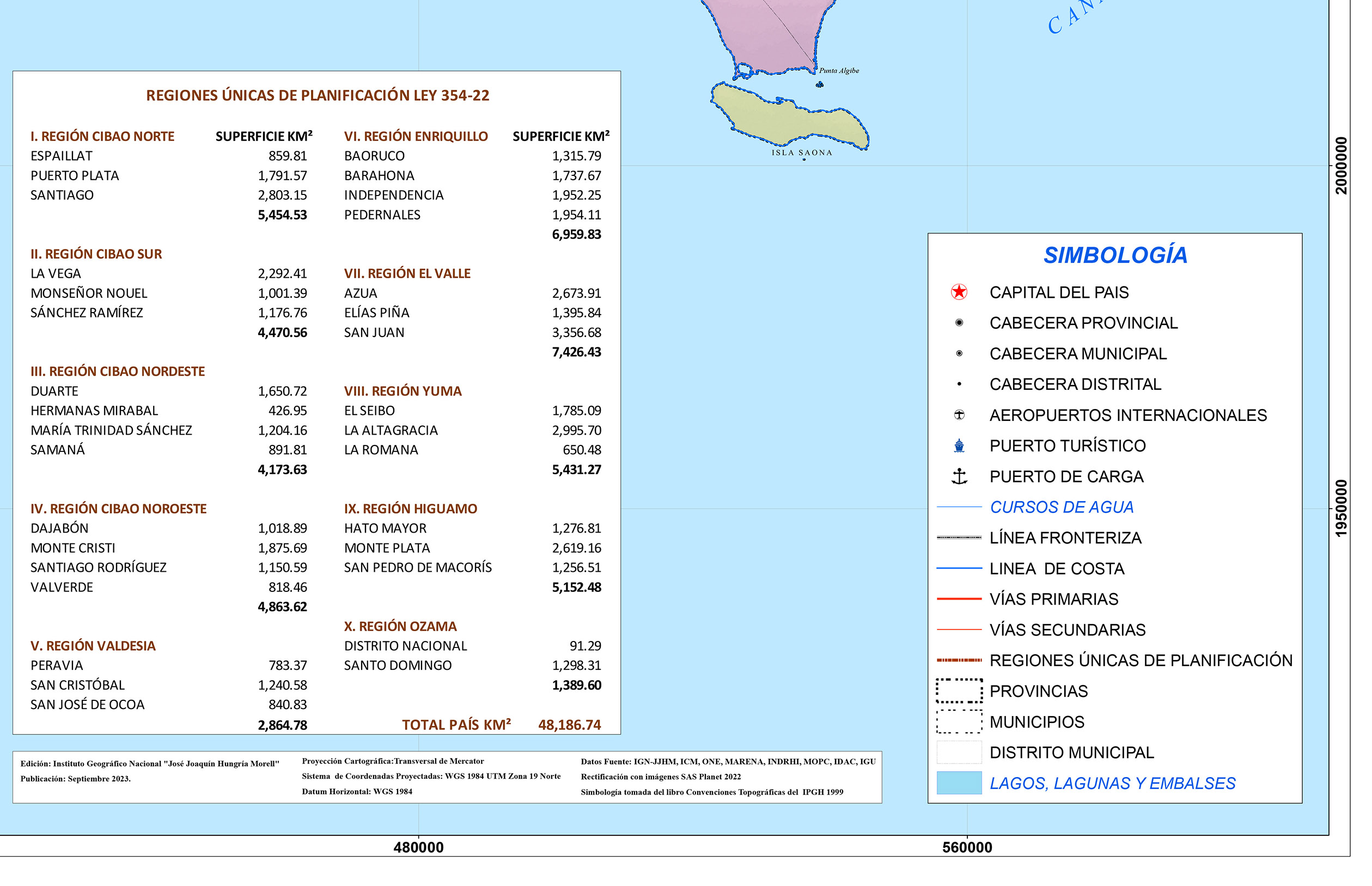This screenshot has width=1372, height=886.
Task: Click the SIMBOLOGÍA legend title
Action: (x=1115, y=255)
